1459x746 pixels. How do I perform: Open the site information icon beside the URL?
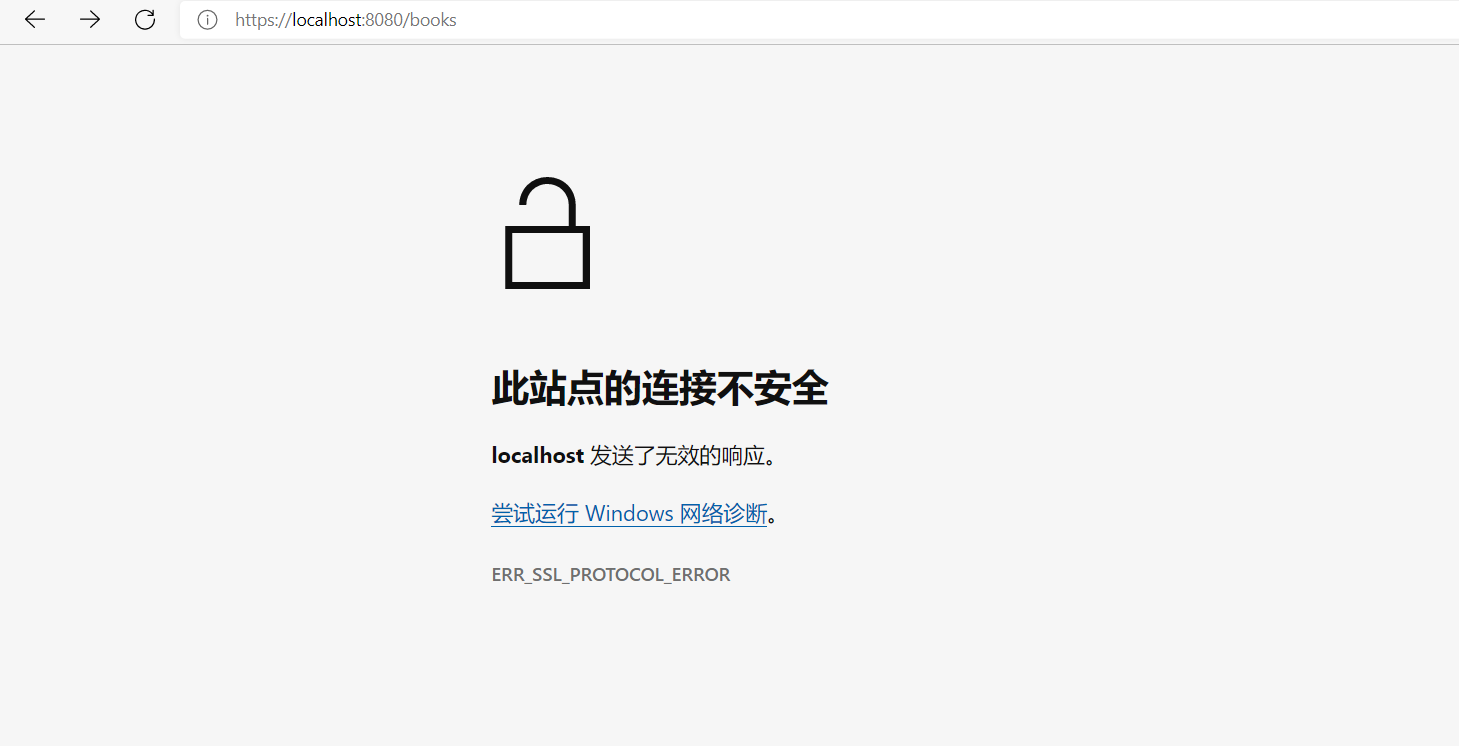pos(207,20)
